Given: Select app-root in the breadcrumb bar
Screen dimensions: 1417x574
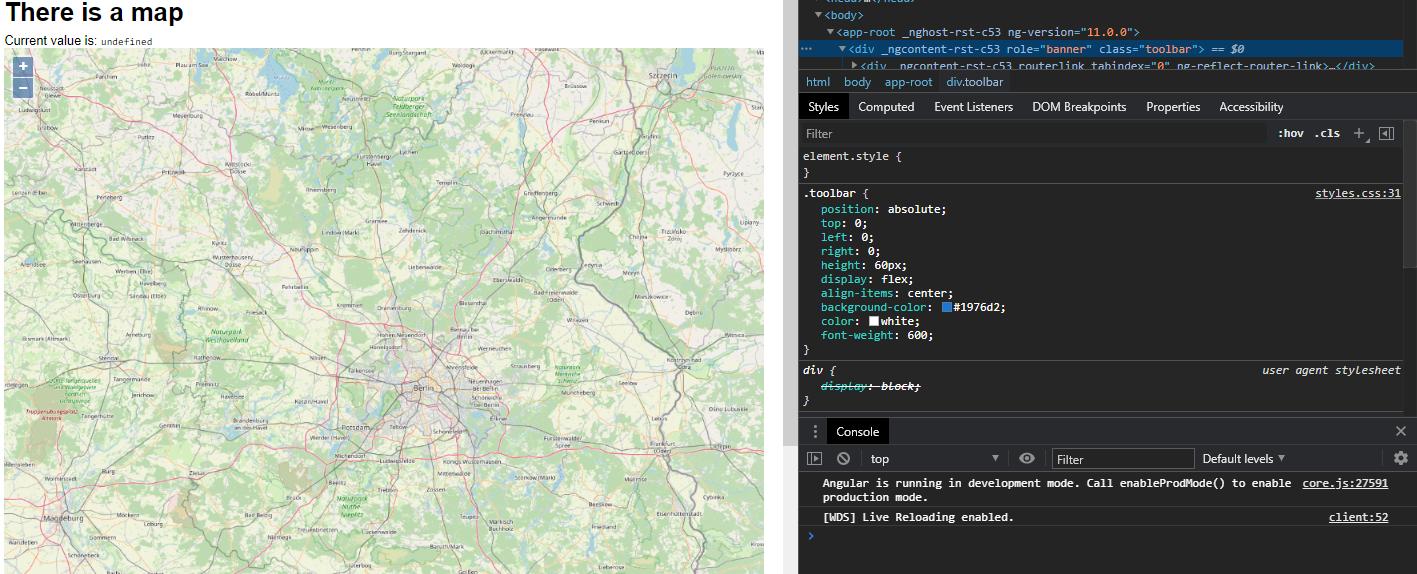Looking at the screenshot, I should (908, 82).
